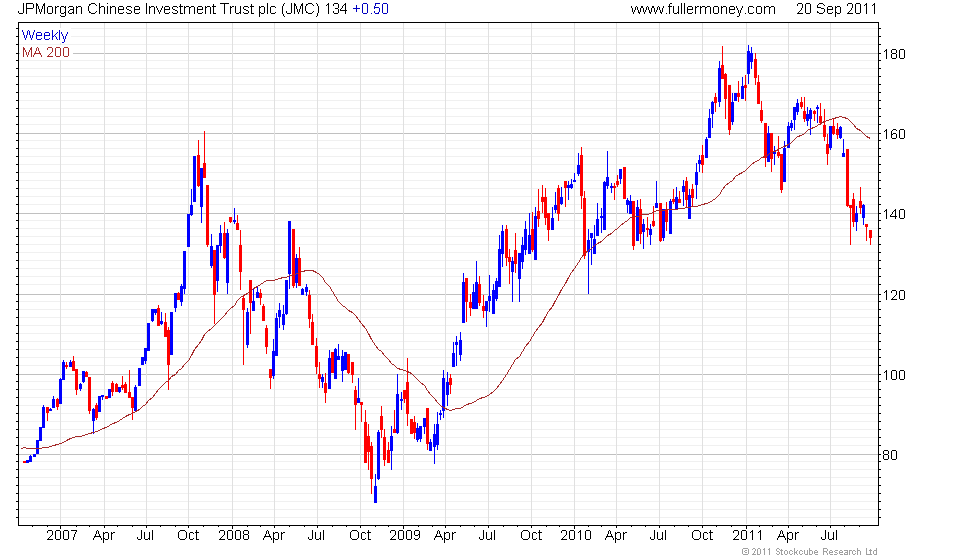
Task: Click the Apr label following 2007
Action: coord(103,536)
